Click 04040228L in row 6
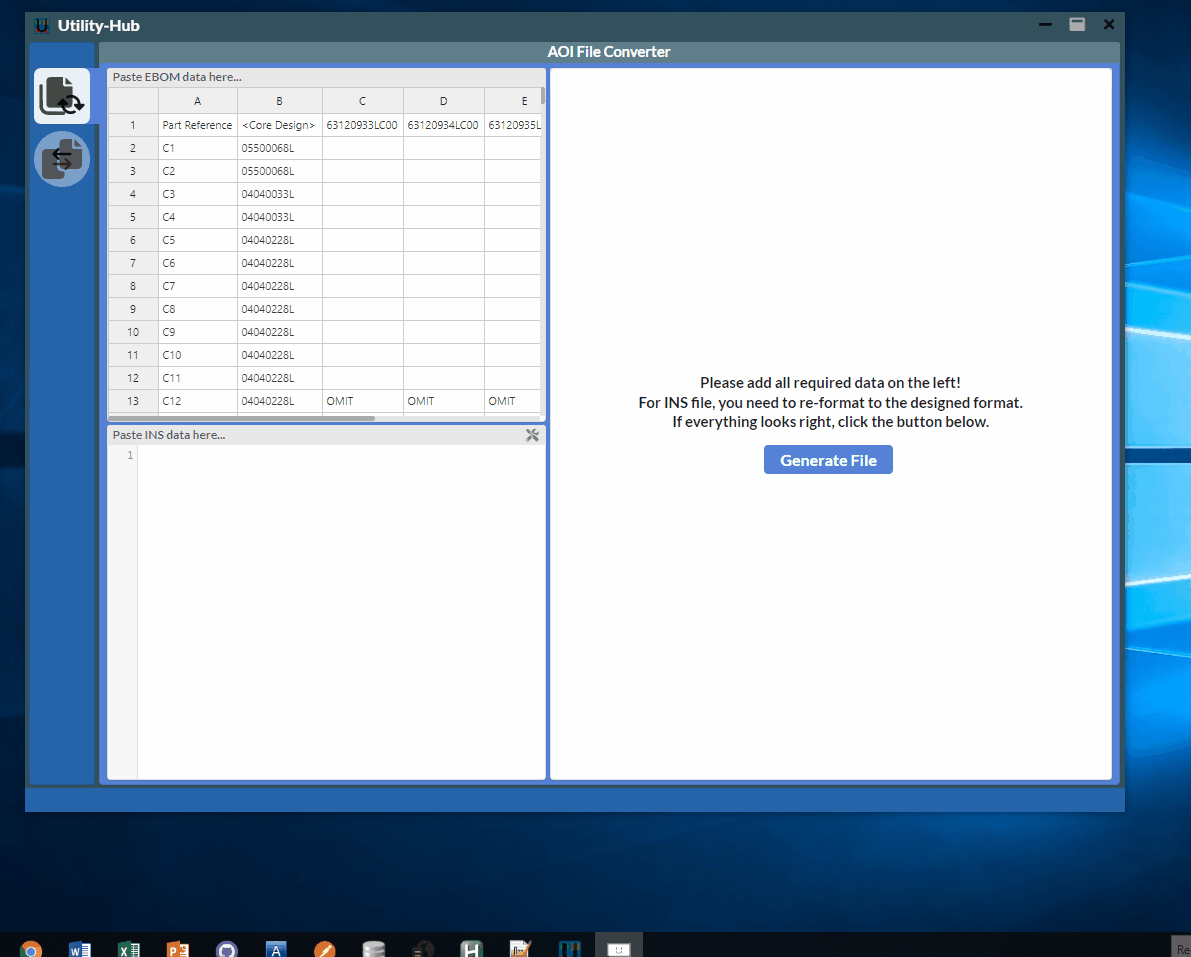Image resolution: width=1191 pixels, height=957 pixels. click(280, 240)
